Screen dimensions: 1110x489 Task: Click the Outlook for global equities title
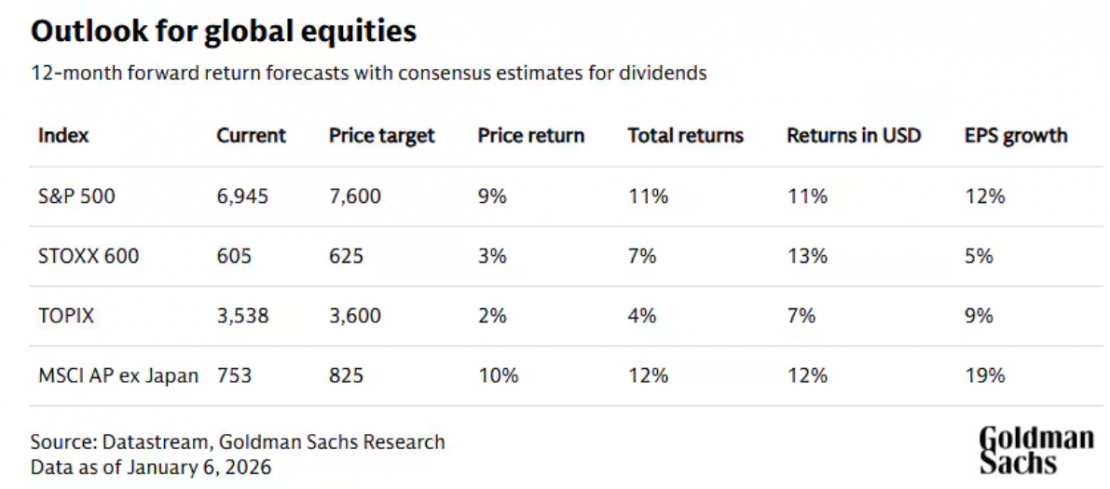[223, 32]
